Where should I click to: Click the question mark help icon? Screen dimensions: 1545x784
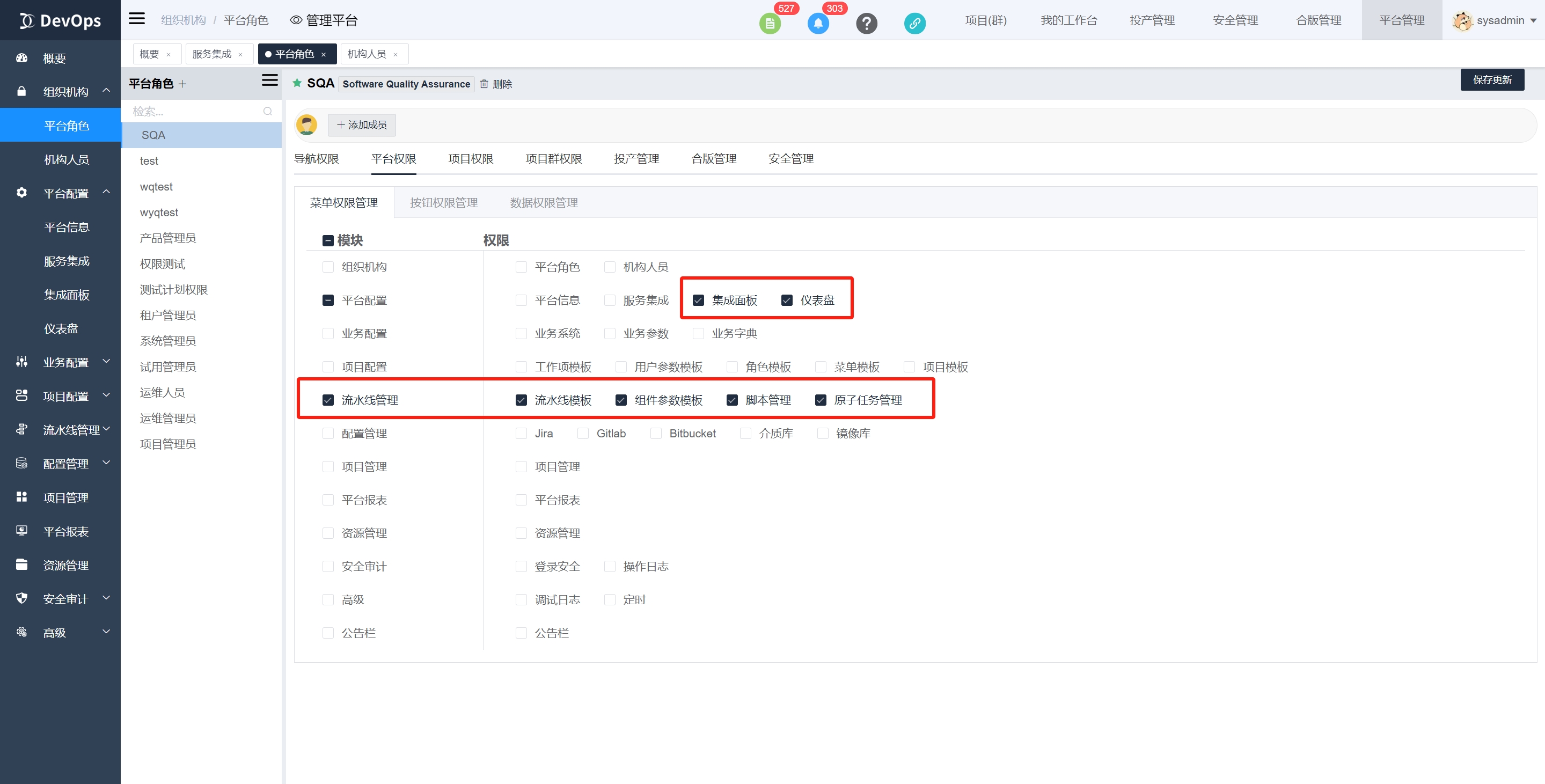click(866, 24)
